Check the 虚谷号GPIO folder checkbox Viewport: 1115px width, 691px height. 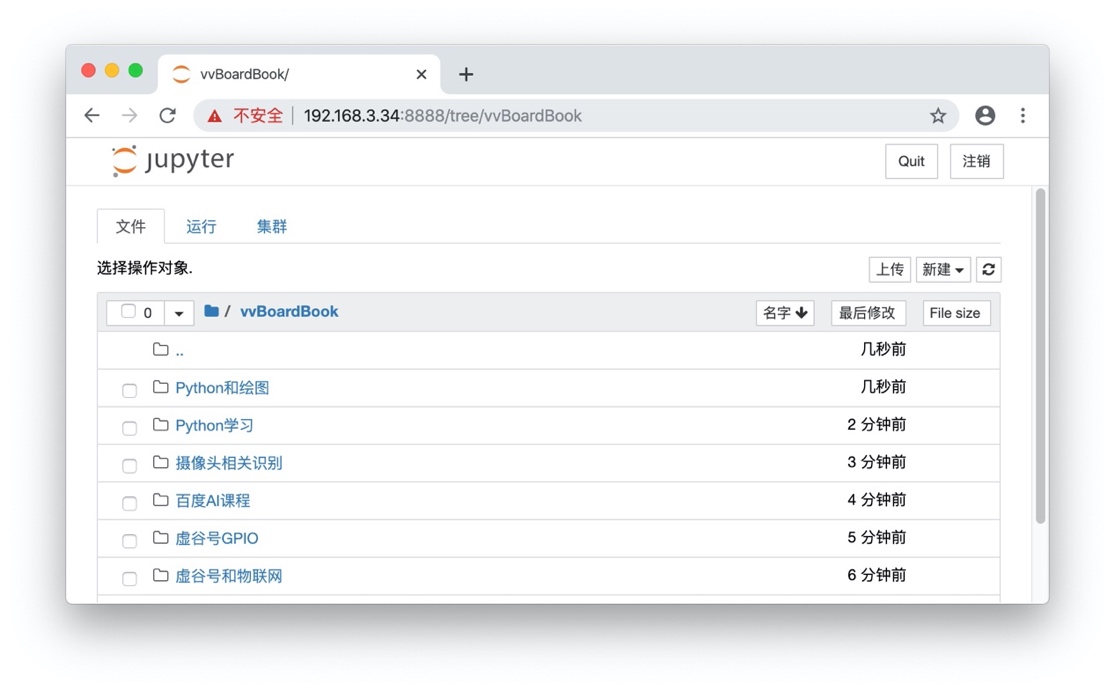[129, 541]
